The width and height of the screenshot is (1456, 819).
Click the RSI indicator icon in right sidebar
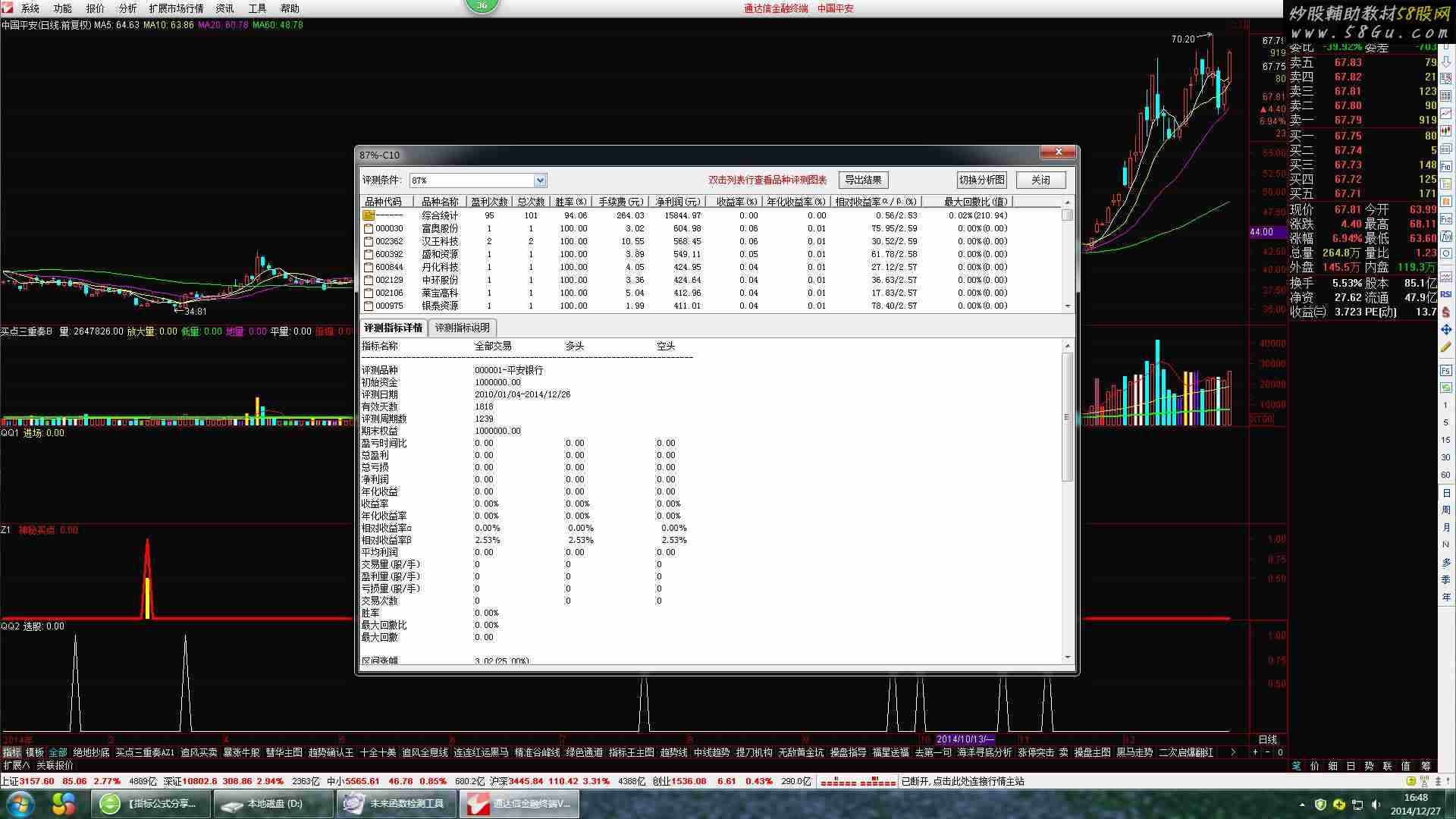tap(1446, 294)
